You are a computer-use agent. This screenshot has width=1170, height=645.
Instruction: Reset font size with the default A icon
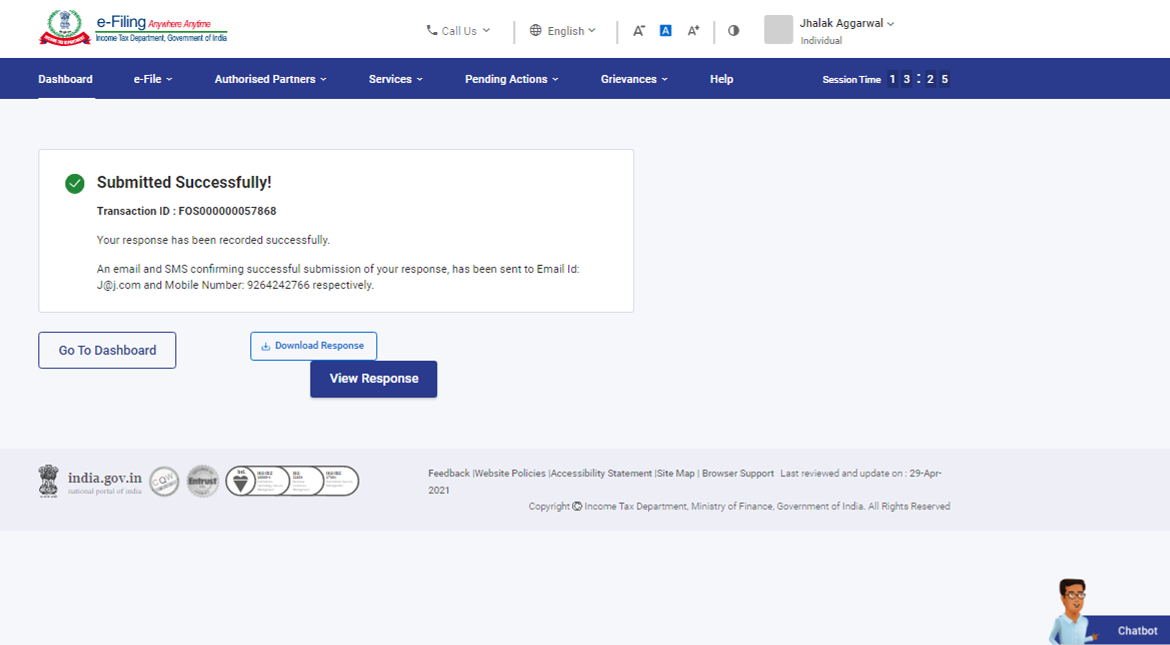666,31
